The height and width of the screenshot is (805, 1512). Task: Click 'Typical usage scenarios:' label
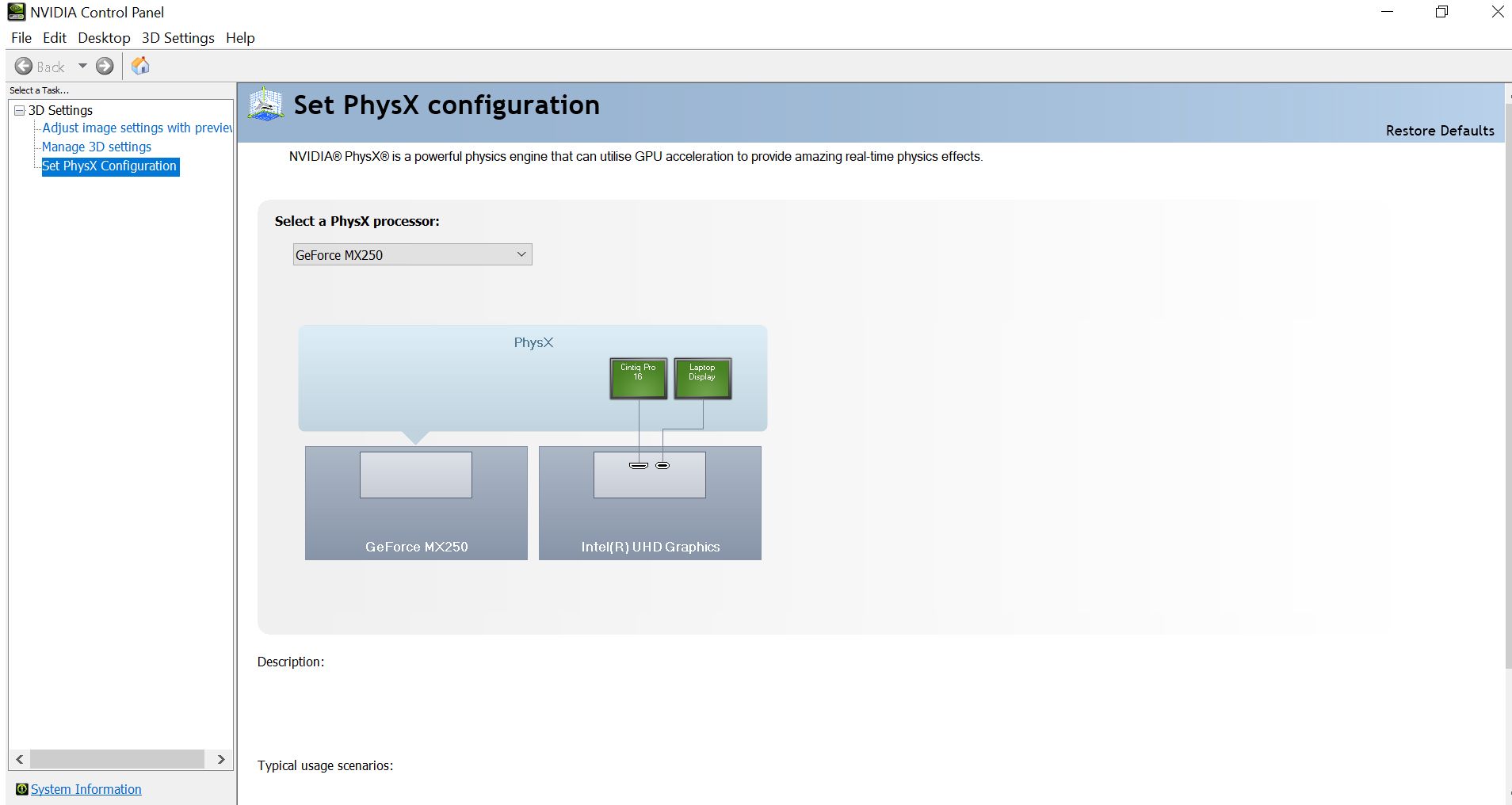coord(325,765)
